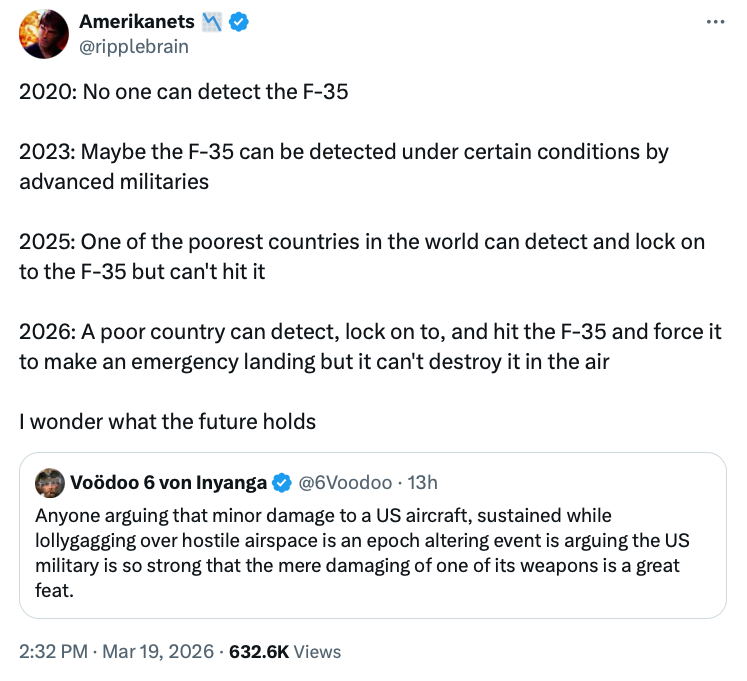Open the three-dot more options menu

click(x=714, y=22)
